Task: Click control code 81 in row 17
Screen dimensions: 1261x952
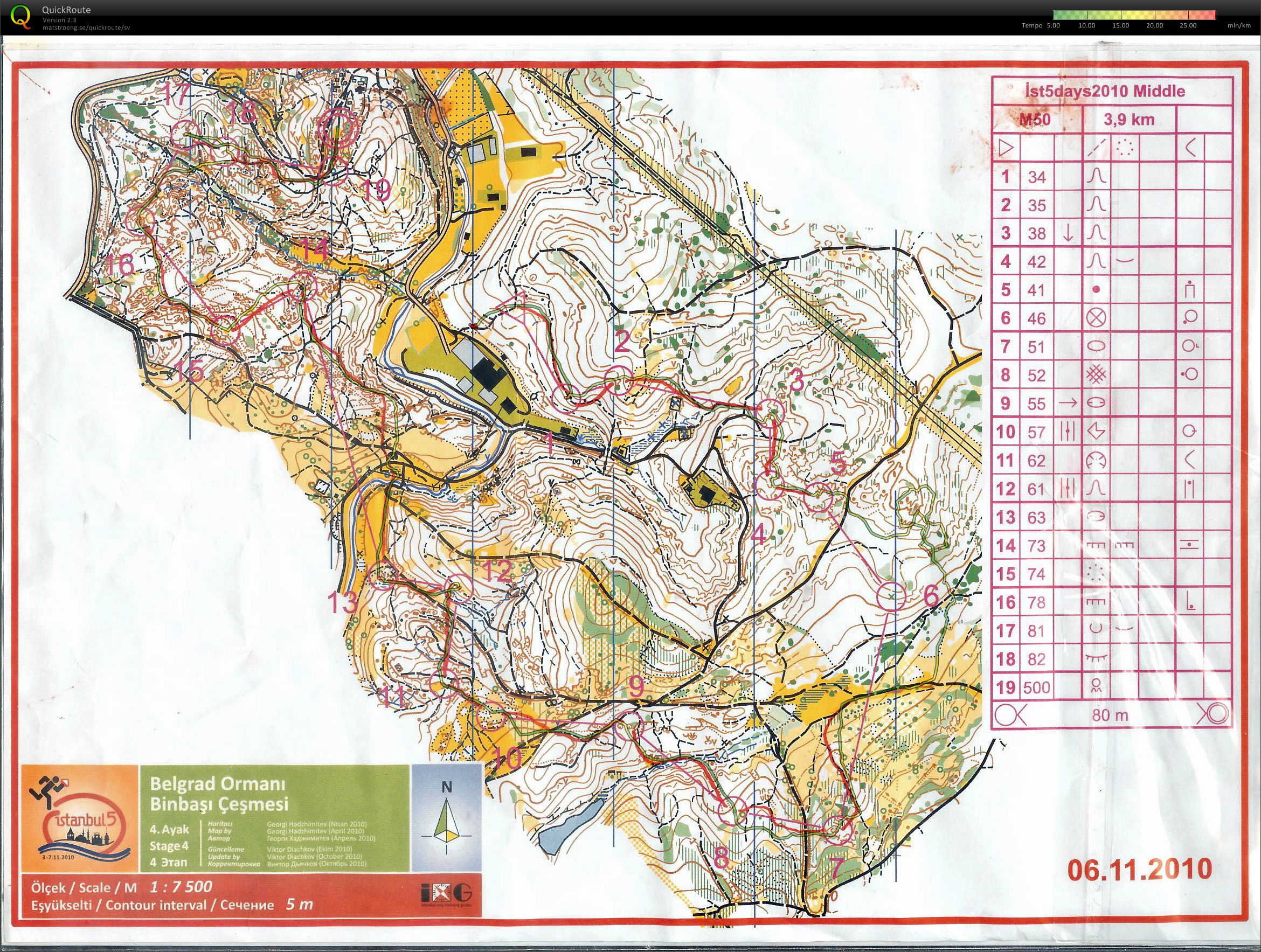Action: [x=1037, y=630]
